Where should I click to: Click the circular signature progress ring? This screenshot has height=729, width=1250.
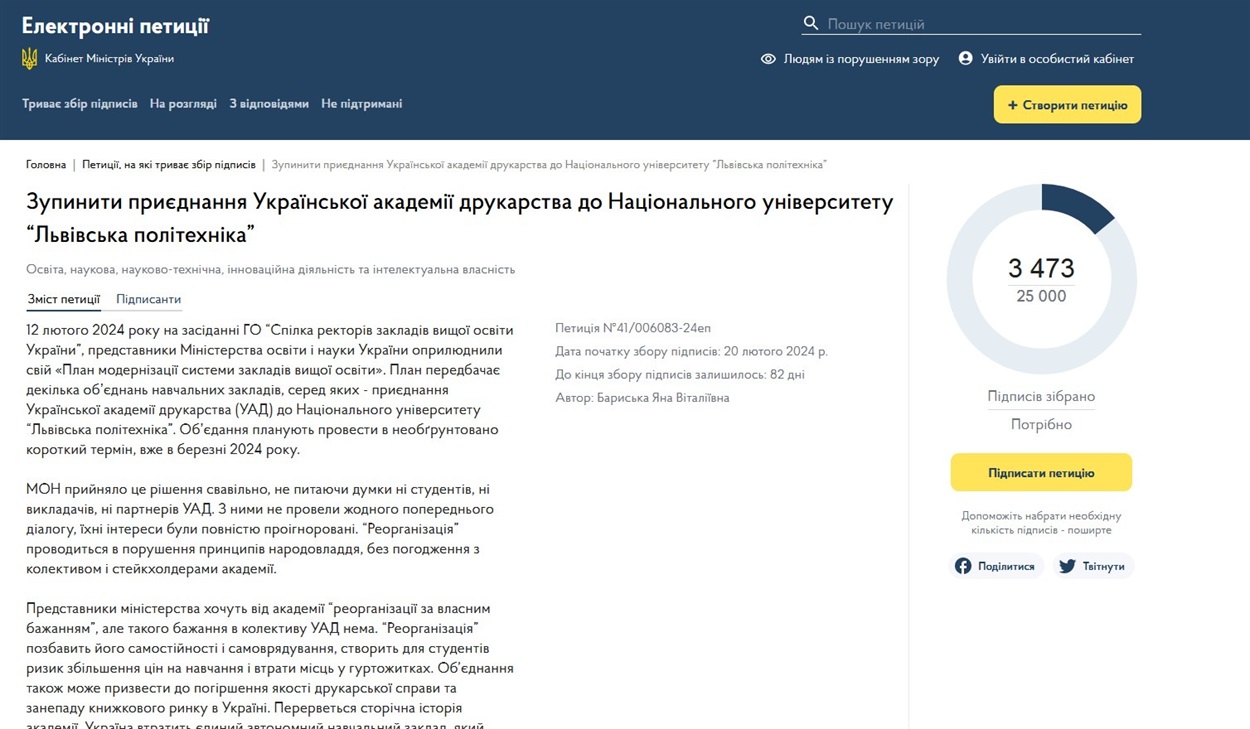[x=1041, y=279]
